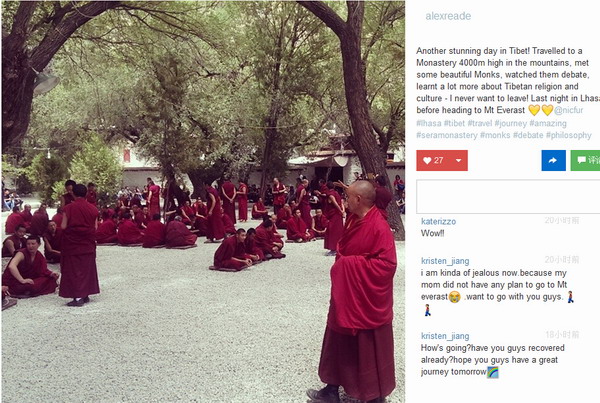
Task: Click the blue share arrow button
Action: (x=553, y=160)
